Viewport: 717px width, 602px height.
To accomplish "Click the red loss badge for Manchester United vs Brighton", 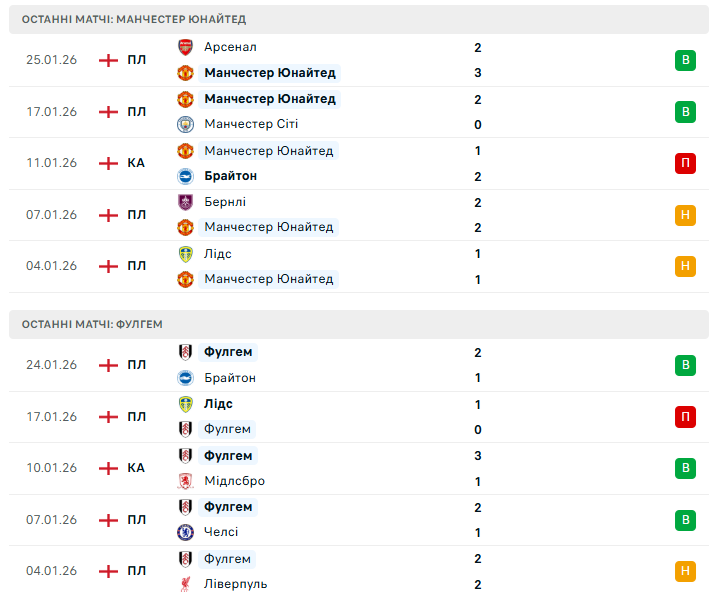I will pyautogui.click(x=685, y=163).
